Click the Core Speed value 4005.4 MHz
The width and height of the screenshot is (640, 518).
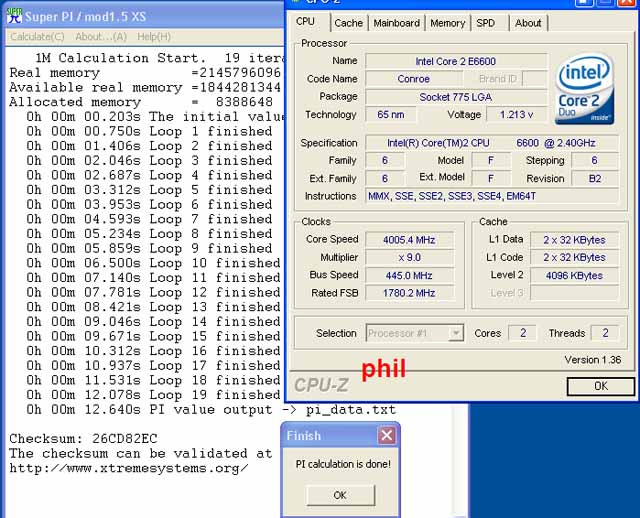[x=409, y=240]
